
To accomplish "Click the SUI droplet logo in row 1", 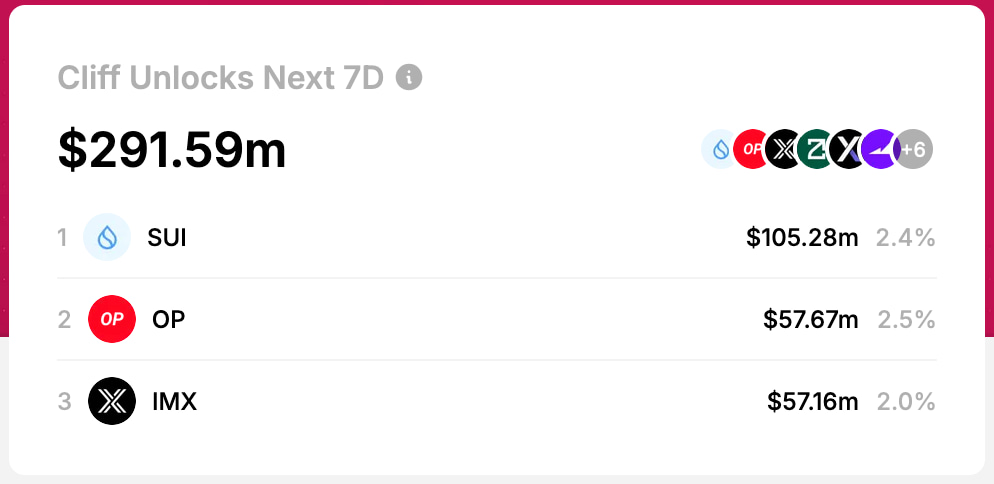I will pos(107,238).
